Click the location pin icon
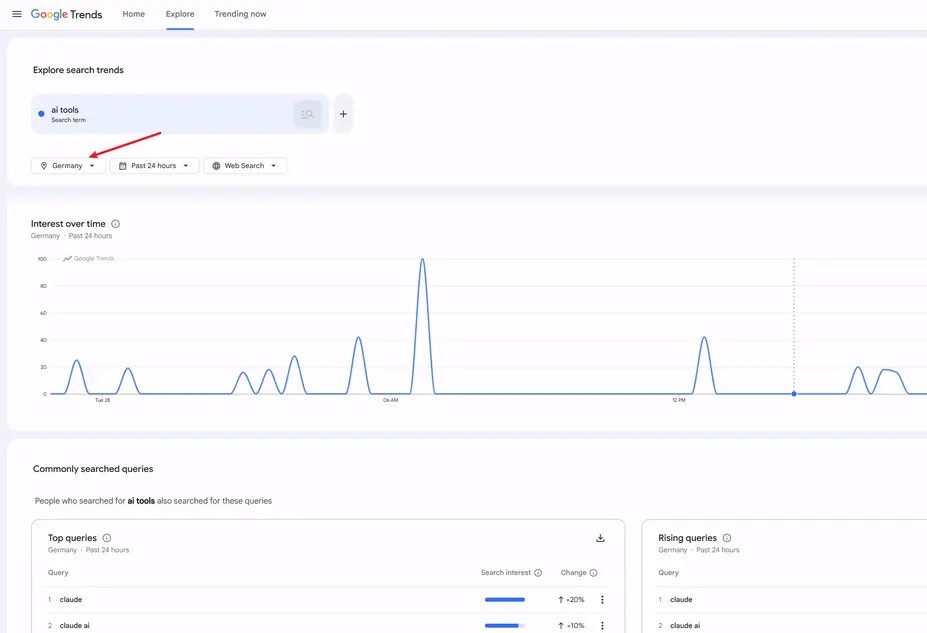This screenshot has height=633, width=927. click(44, 165)
